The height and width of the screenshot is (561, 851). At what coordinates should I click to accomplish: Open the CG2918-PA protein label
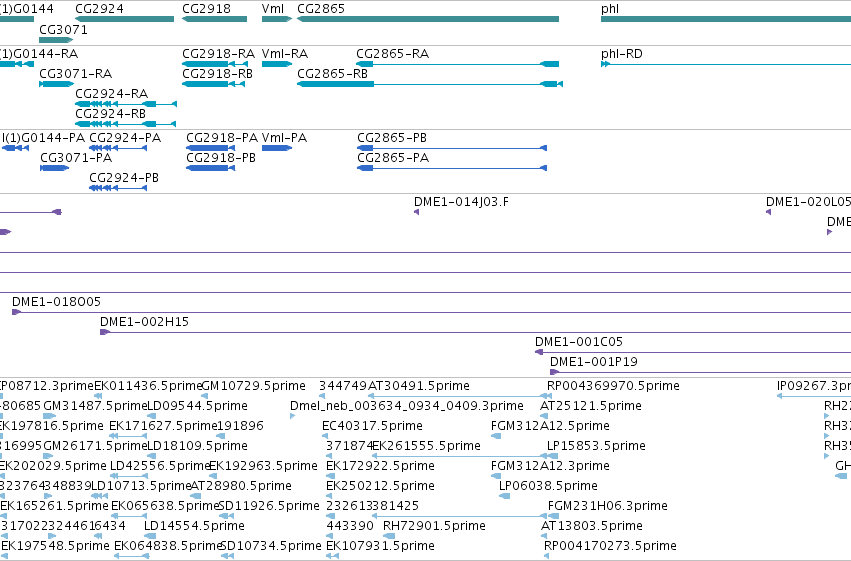coord(222,138)
